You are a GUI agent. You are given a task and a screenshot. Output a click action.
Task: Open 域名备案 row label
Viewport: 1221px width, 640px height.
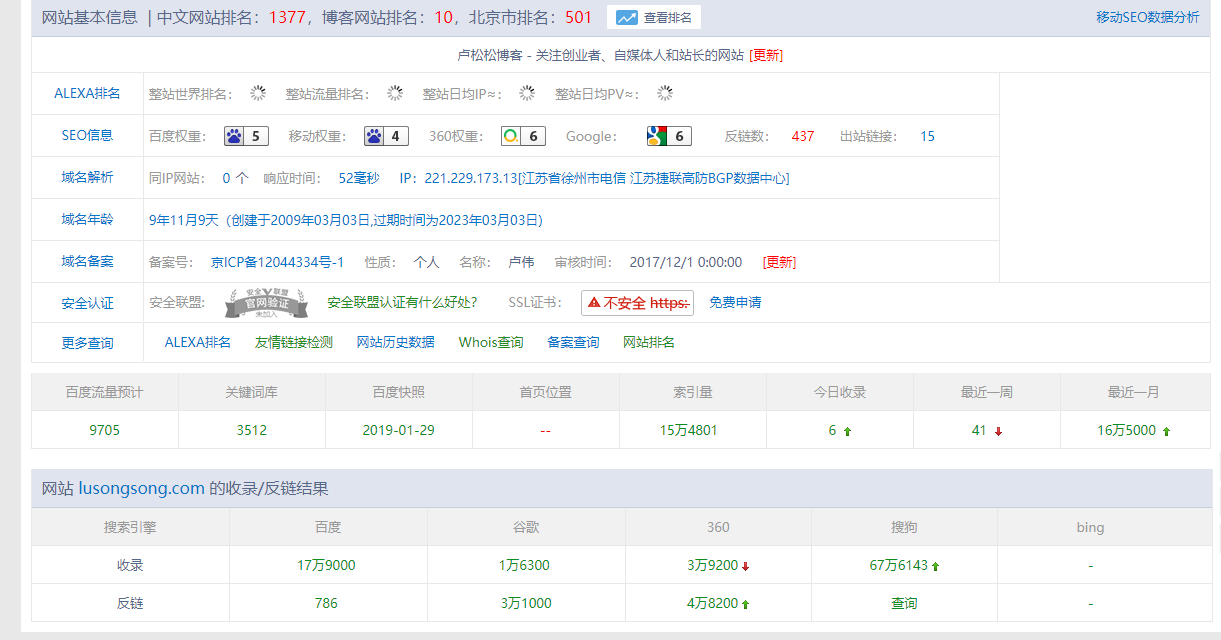pos(87,261)
